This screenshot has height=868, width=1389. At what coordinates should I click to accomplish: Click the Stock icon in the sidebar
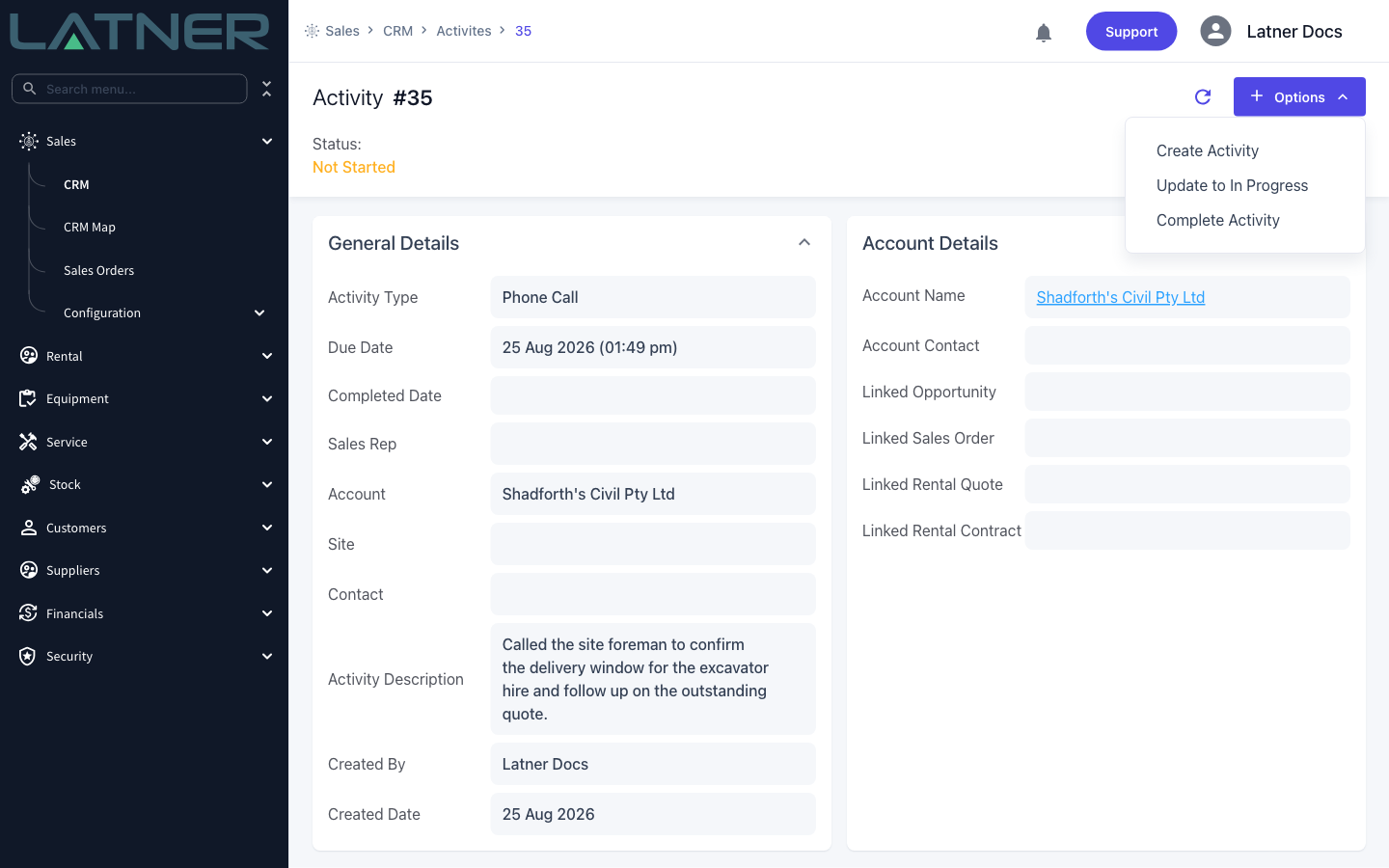coord(30,484)
